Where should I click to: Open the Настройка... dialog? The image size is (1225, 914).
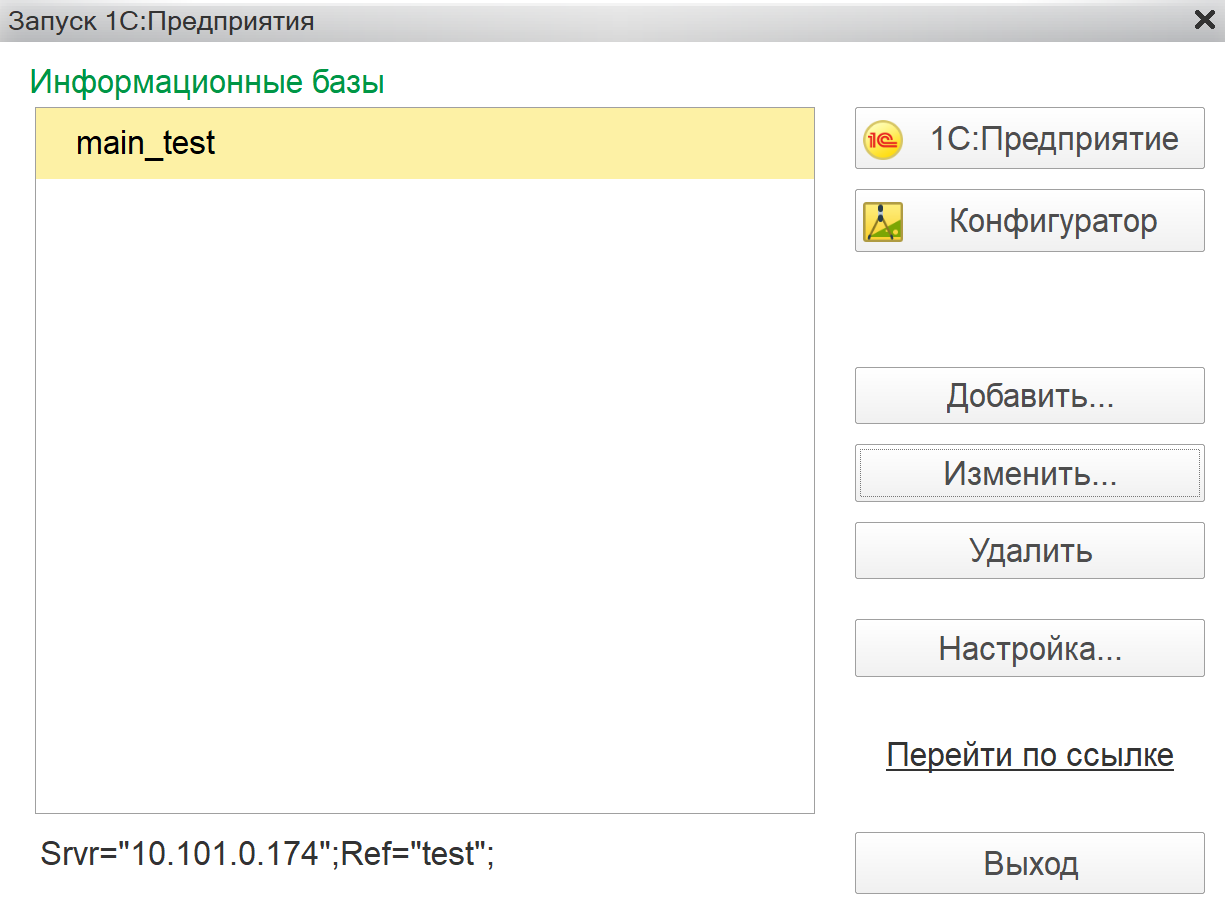pos(1030,648)
